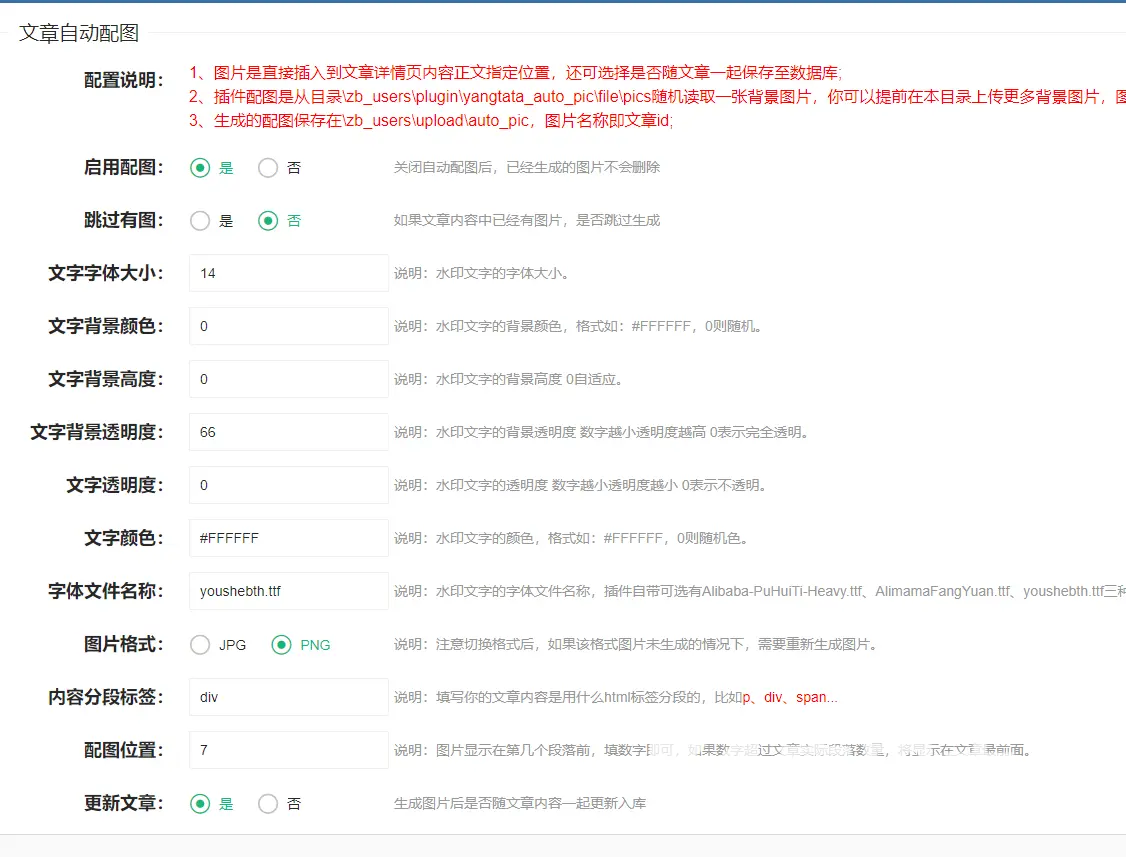This screenshot has height=857, width=1126.
Task: Click the 启用配图 label
Action: tap(124, 167)
